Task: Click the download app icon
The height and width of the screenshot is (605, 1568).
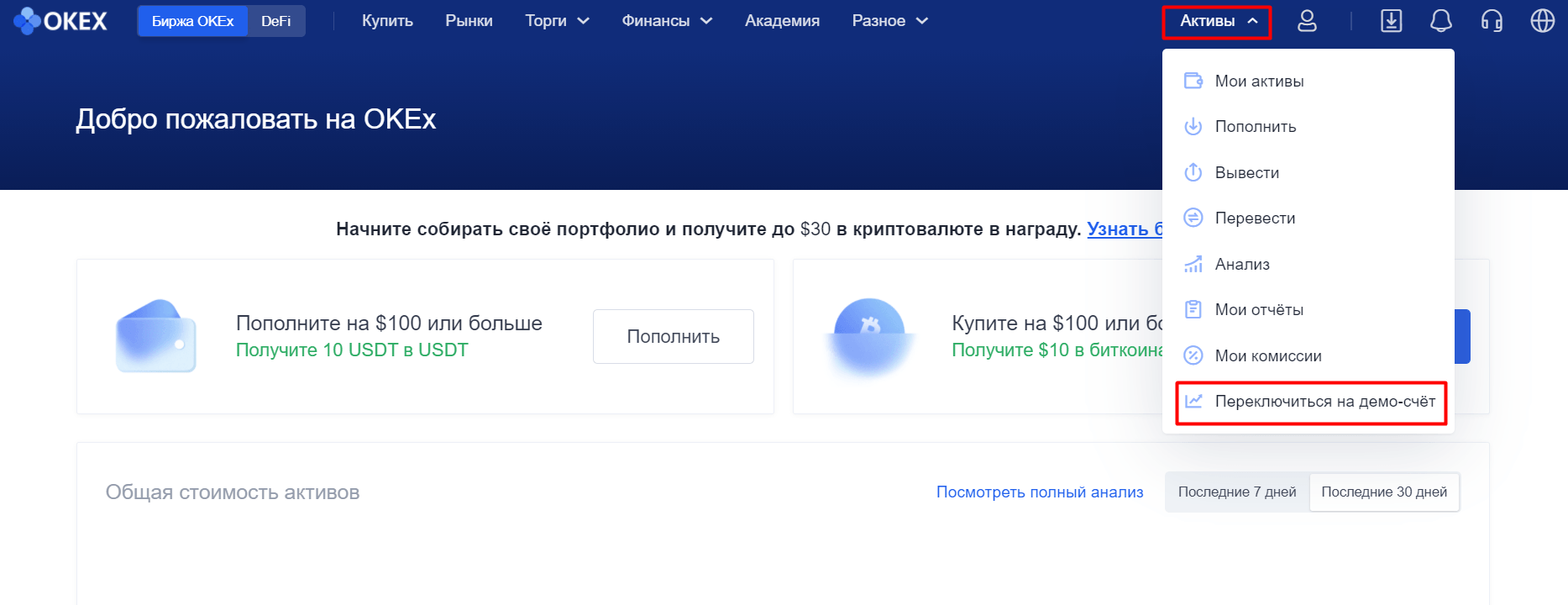Action: [1392, 21]
